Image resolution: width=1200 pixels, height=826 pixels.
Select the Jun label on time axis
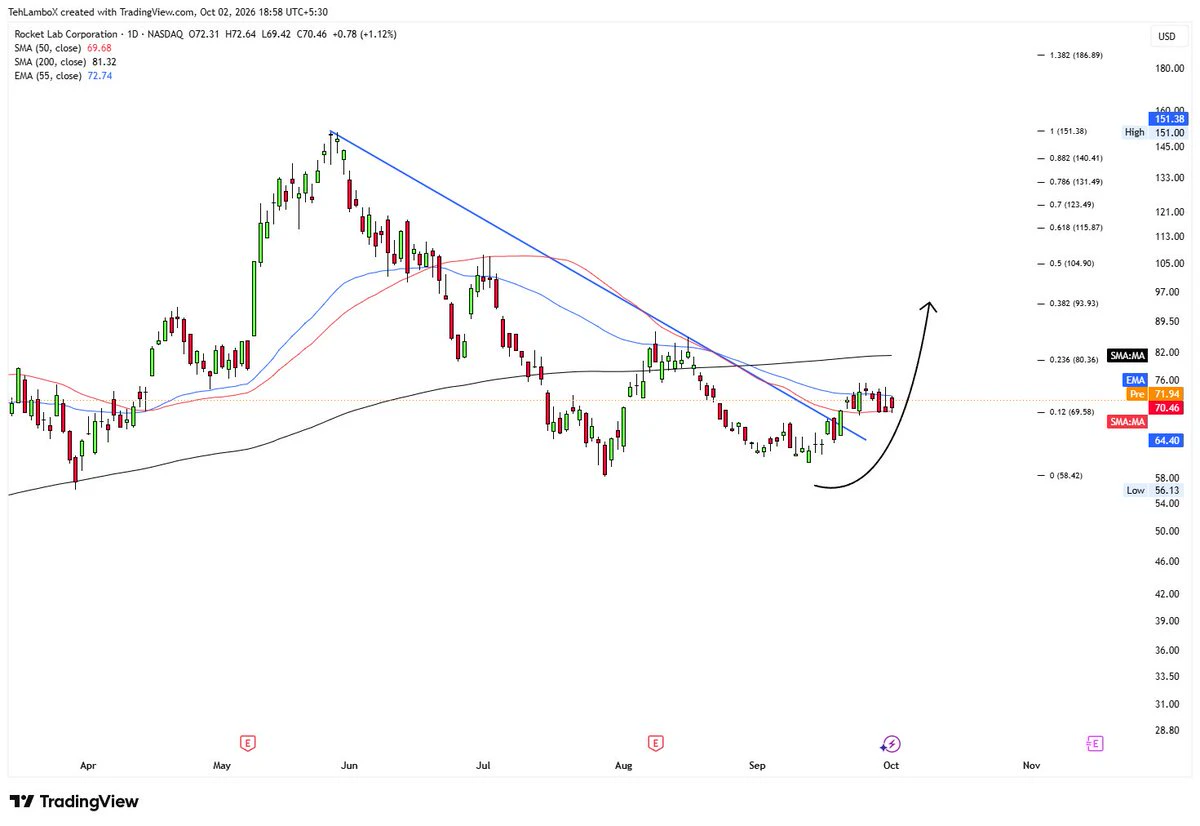click(349, 766)
